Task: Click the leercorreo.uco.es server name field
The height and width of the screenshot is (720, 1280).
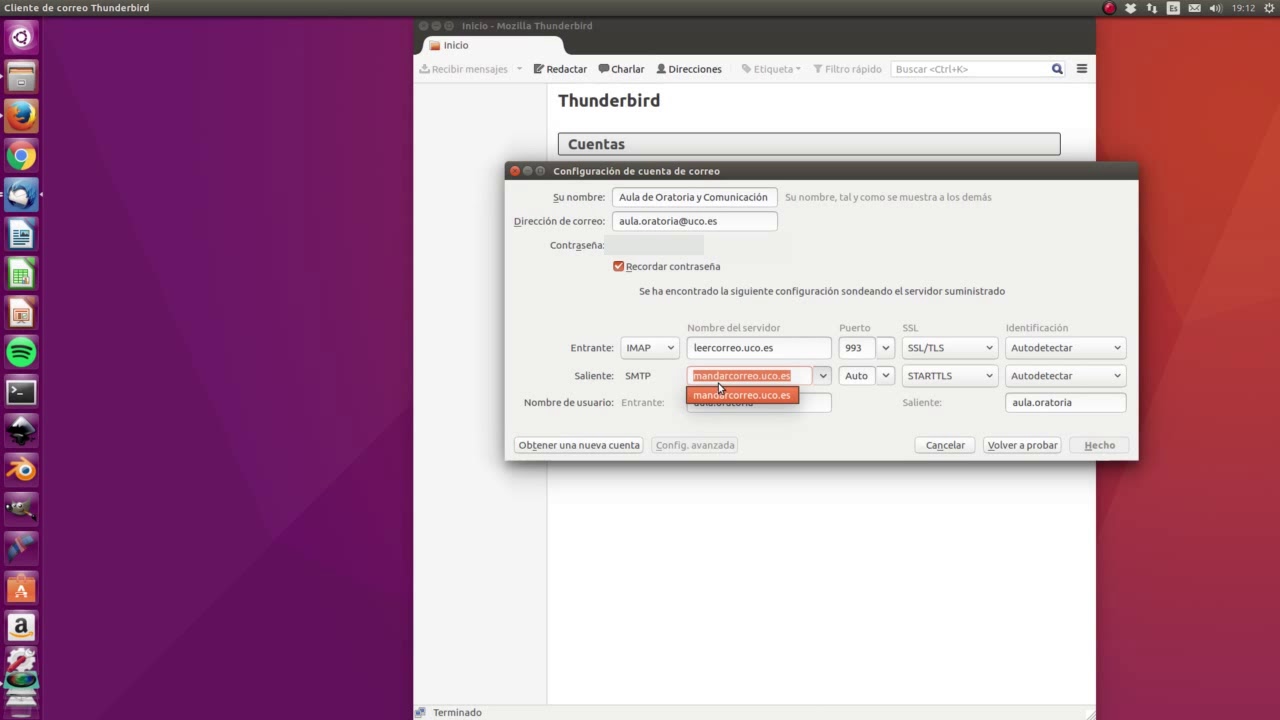Action: click(759, 348)
